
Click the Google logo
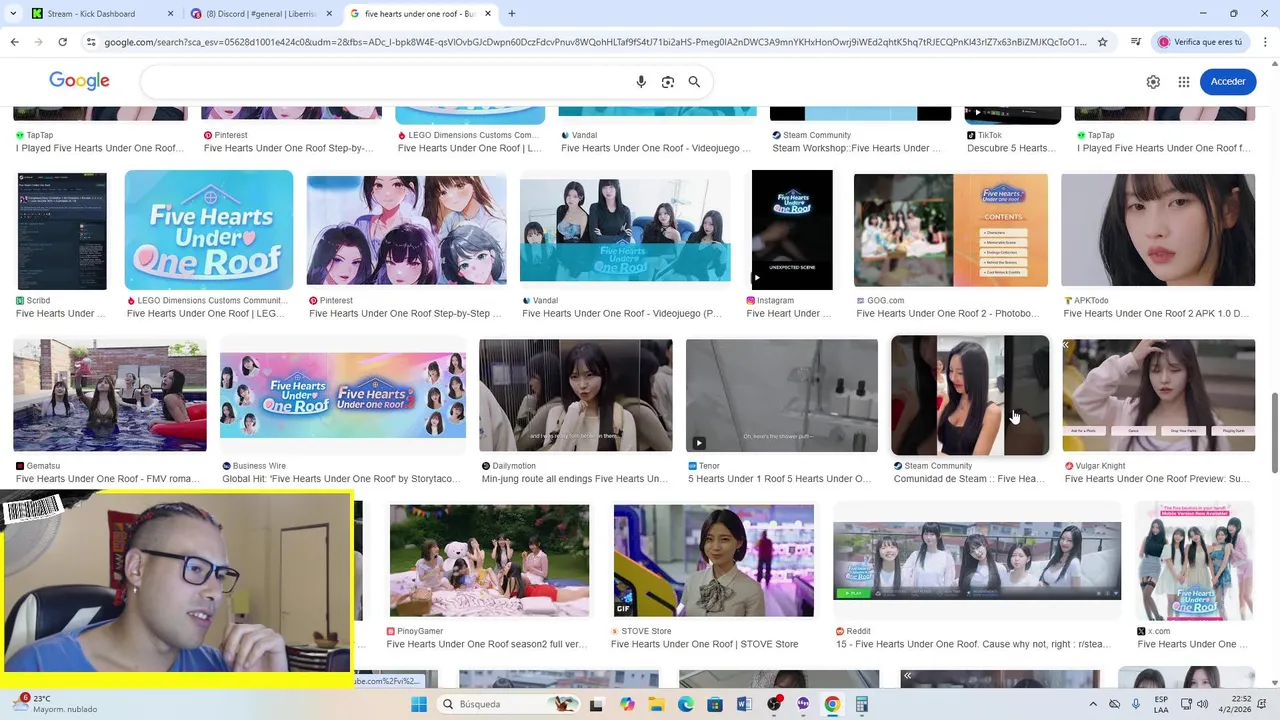click(79, 81)
